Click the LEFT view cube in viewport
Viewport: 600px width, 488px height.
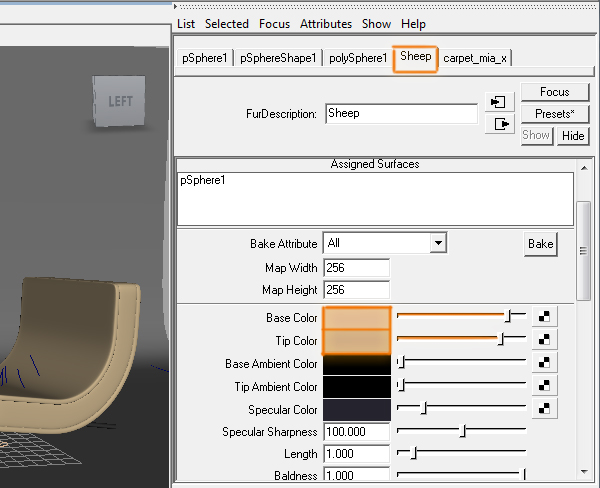[119, 101]
